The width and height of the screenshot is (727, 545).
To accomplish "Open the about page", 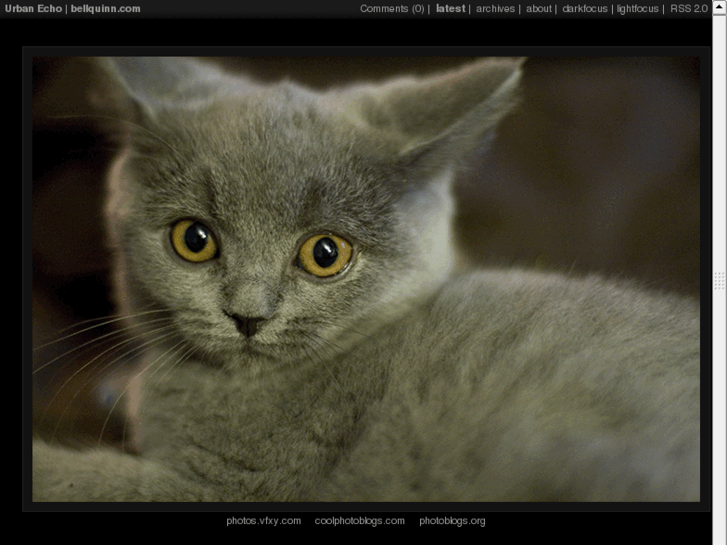I will point(539,9).
